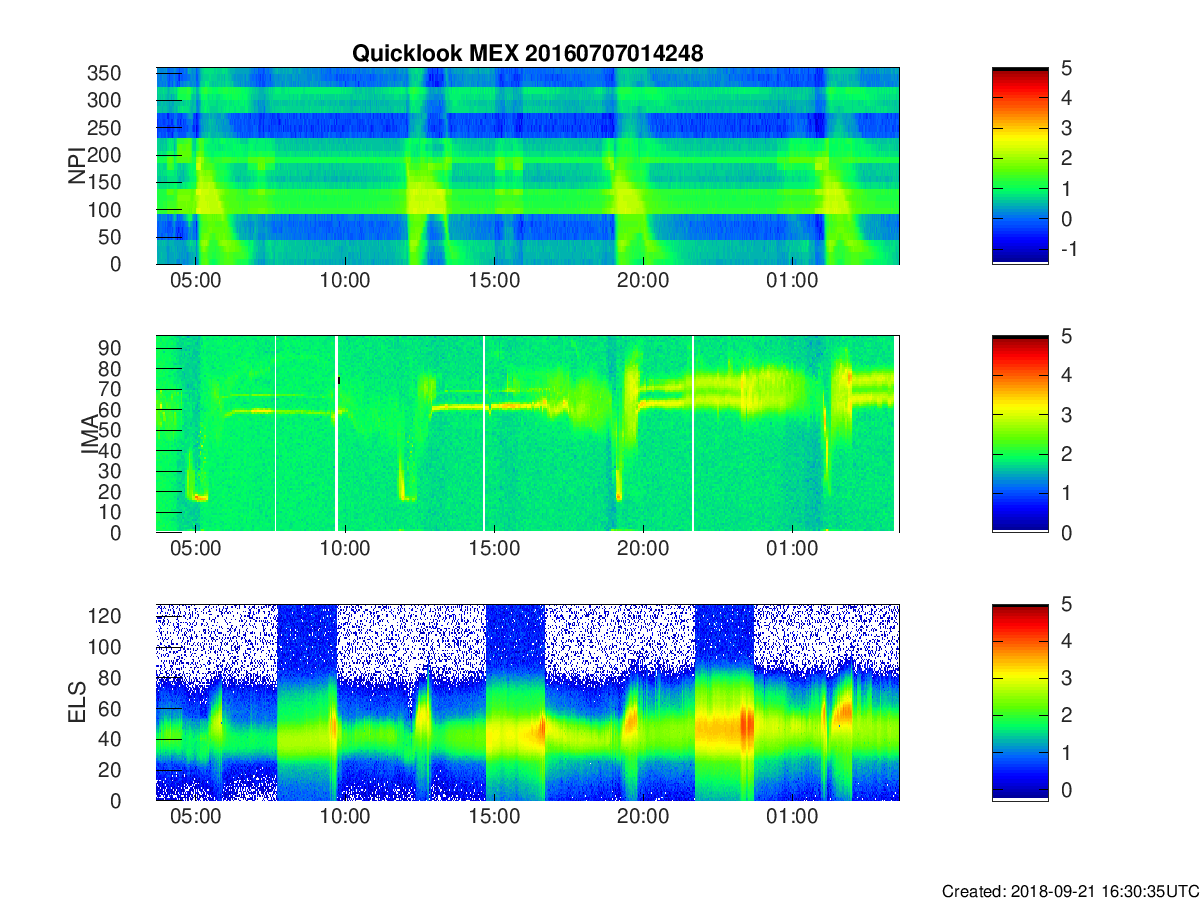Click value -1 on NPI colorbar
1200x900 pixels.
click(1068, 249)
